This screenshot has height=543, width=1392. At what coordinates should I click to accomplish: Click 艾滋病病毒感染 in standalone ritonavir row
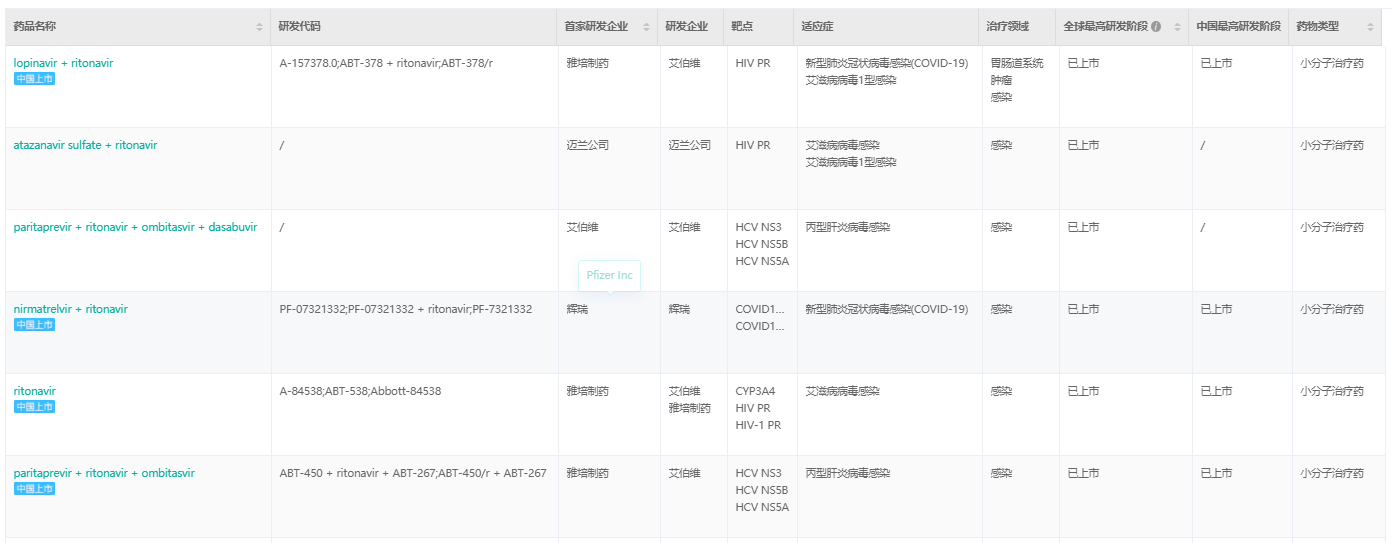coord(843,391)
